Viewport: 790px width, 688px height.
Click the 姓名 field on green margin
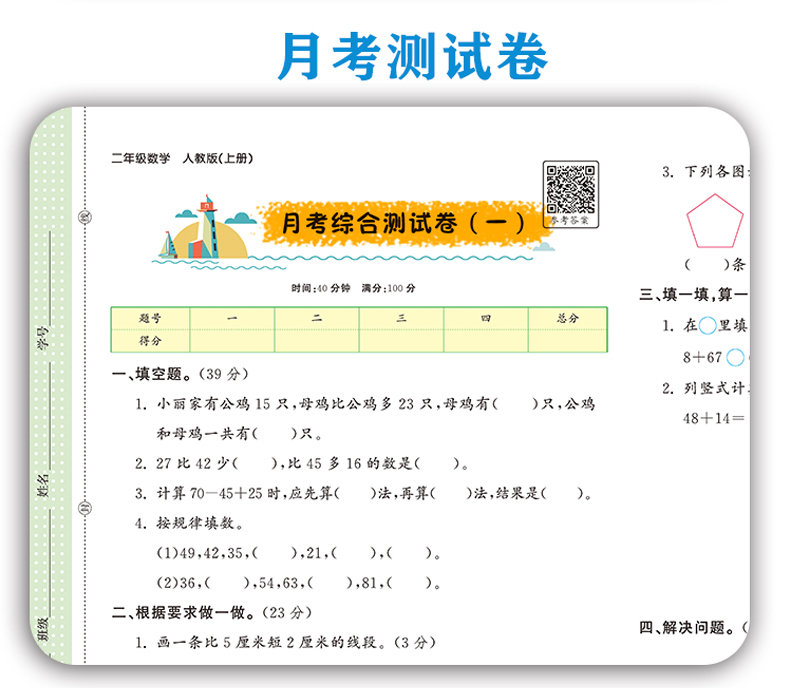(x=43, y=485)
